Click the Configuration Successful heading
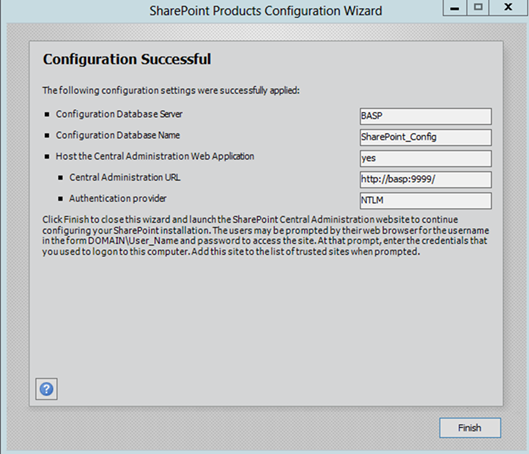The image size is (529, 454). tap(127, 59)
